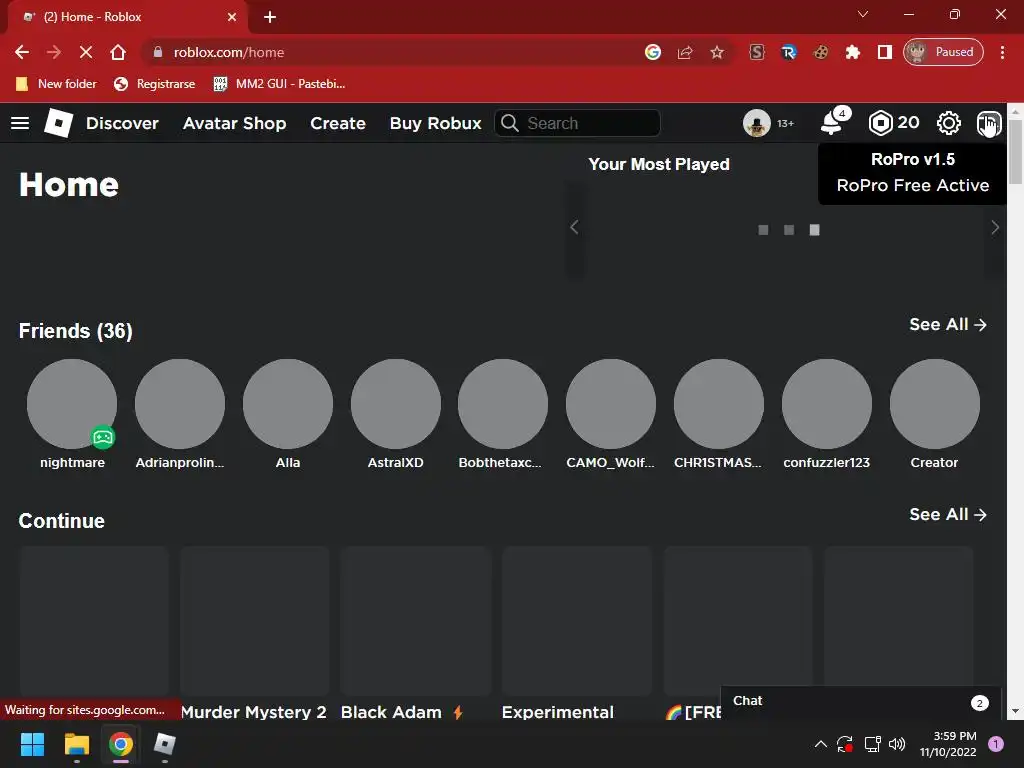
Task: Go back in the browser
Action: [x=22, y=52]
